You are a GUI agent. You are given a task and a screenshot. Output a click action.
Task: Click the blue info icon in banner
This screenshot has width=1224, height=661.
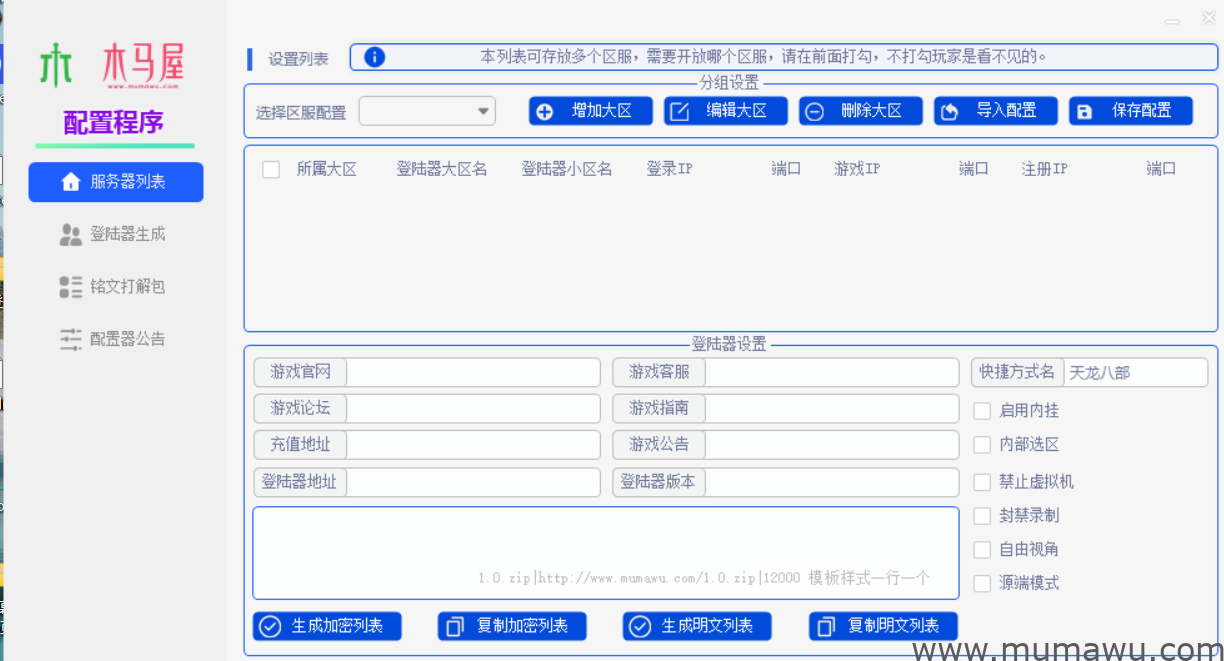[374, 57]
